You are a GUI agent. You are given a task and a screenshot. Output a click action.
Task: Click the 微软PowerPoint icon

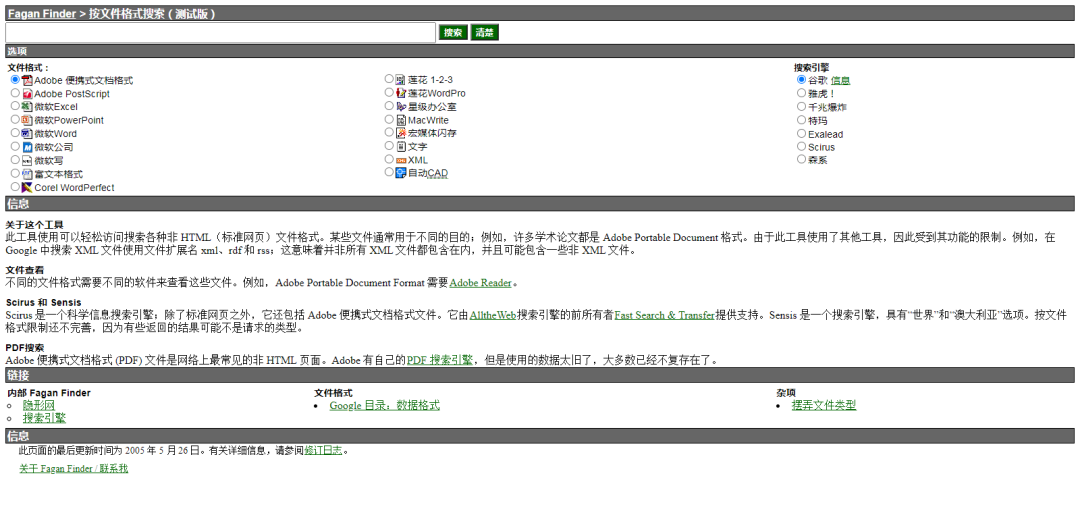[27, 121]
